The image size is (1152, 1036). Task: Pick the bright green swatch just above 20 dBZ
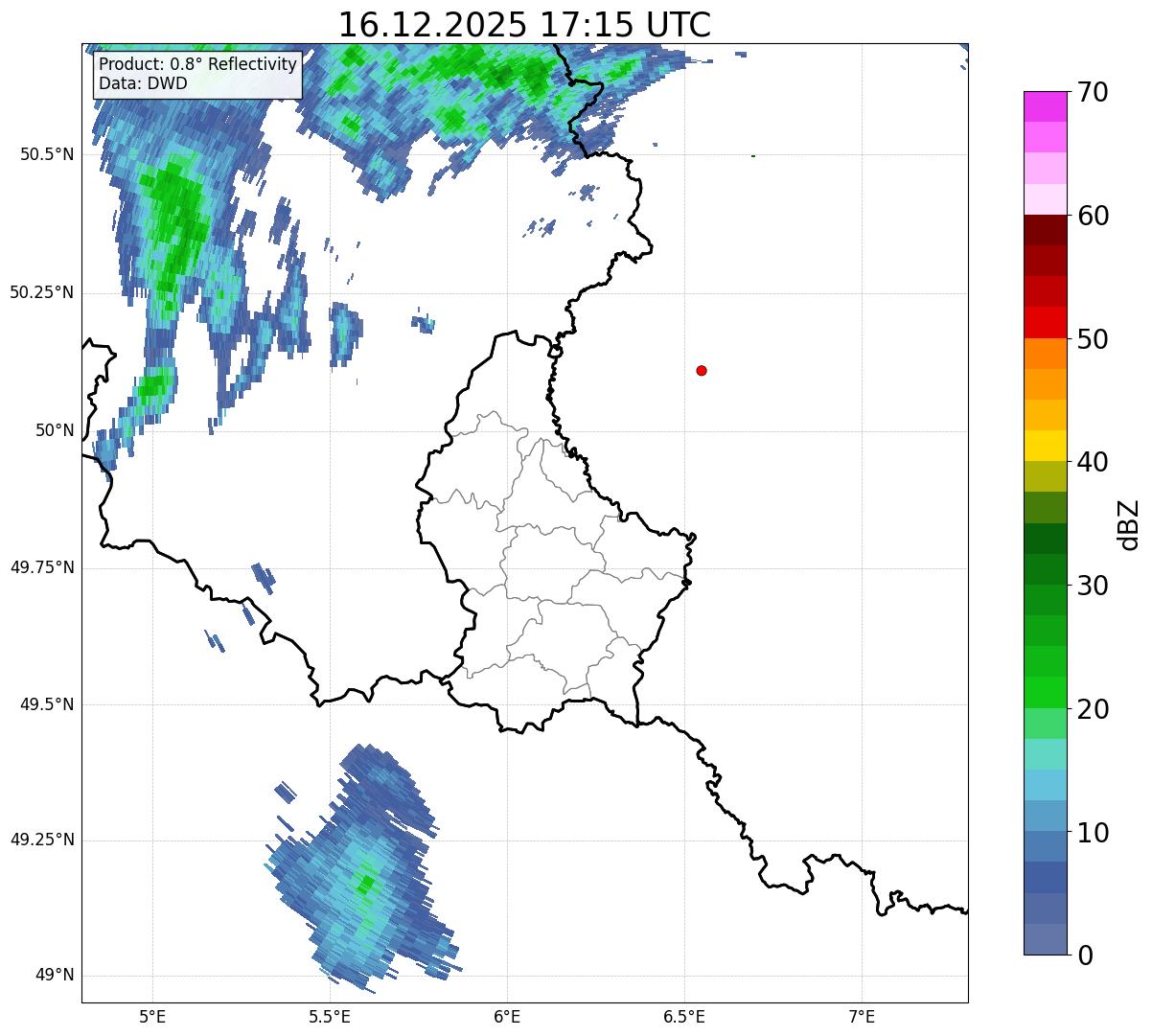coord(1045,693)
